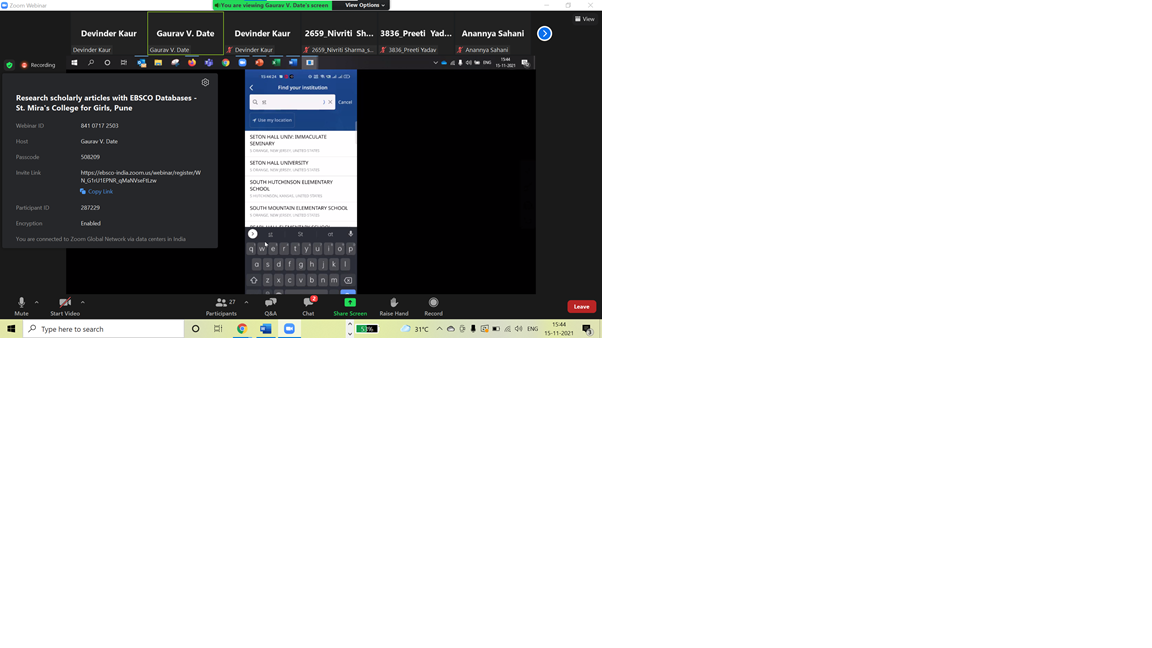
Task: Open the View layout menu
Action: 585,19
